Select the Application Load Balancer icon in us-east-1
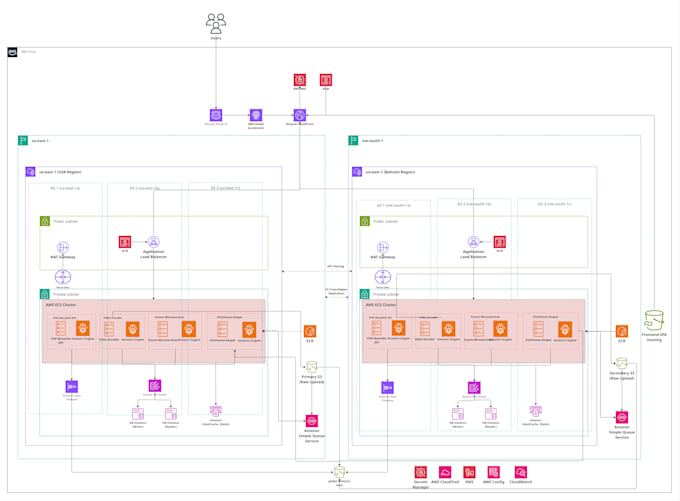Image resolution: width=680 pixels, height=501 pixels. pos(154,242)
